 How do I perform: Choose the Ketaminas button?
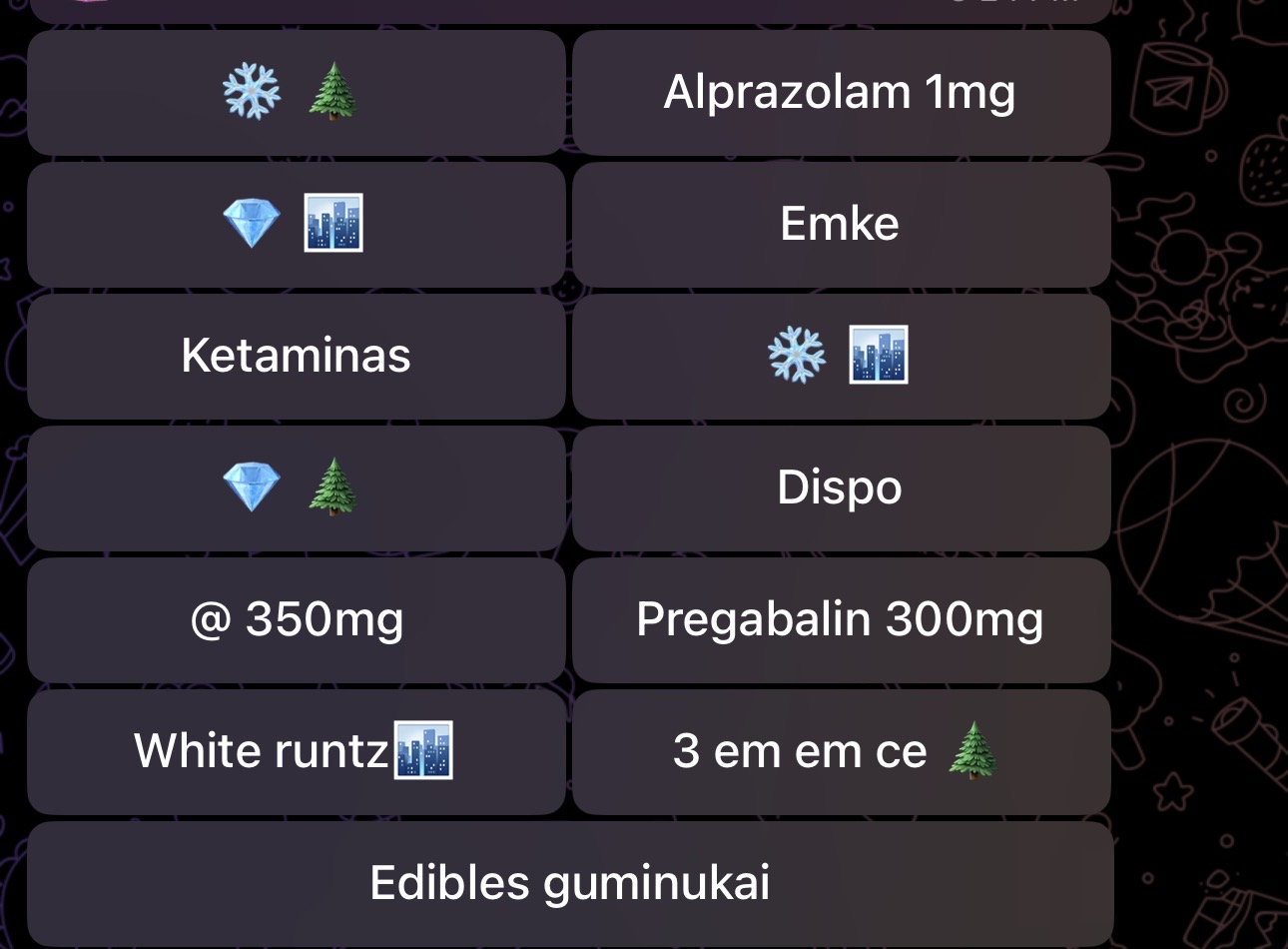click(x=297, y=357)
